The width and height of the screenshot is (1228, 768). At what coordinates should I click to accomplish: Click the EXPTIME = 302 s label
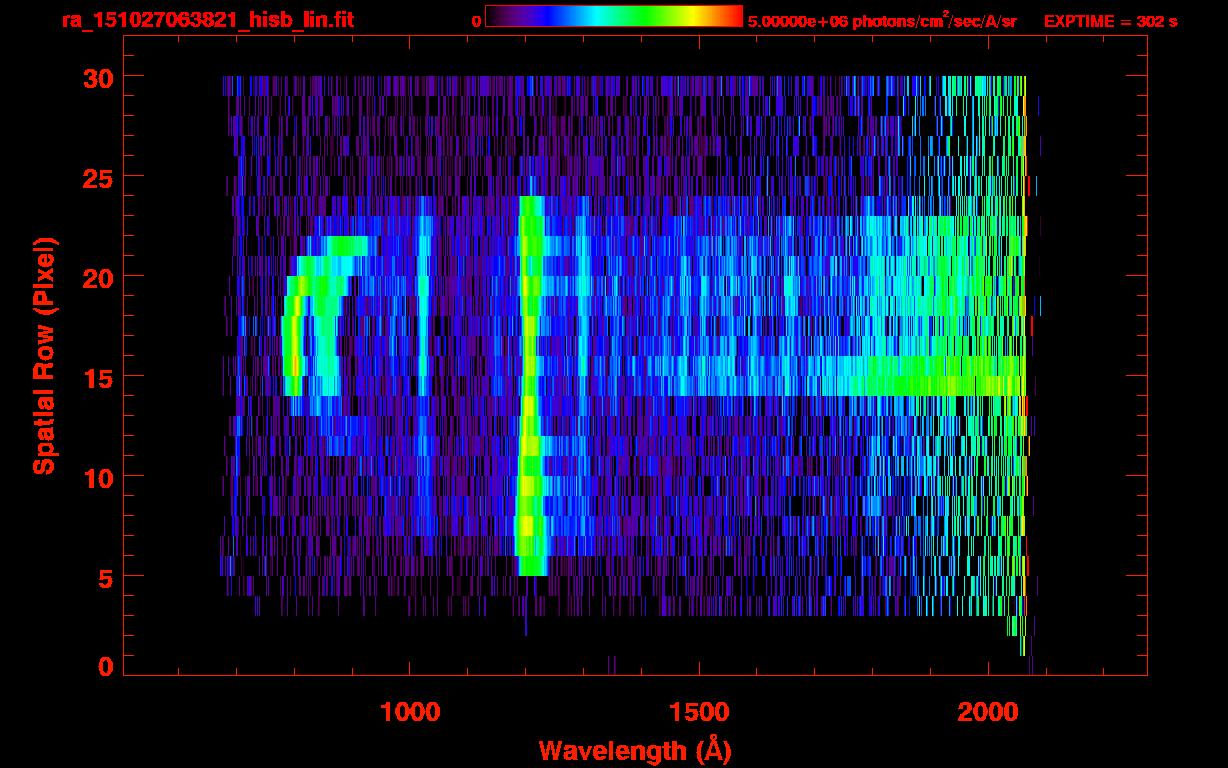click(1110, 21)
